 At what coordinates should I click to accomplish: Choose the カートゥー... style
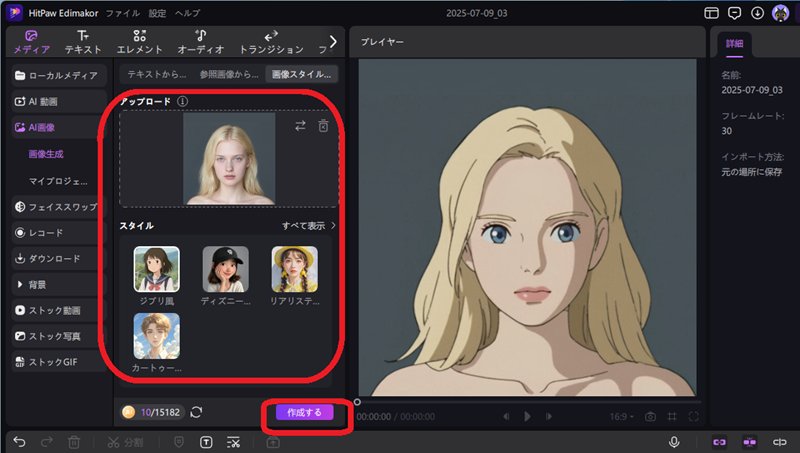pyautogui.click(x=157, y=342)
